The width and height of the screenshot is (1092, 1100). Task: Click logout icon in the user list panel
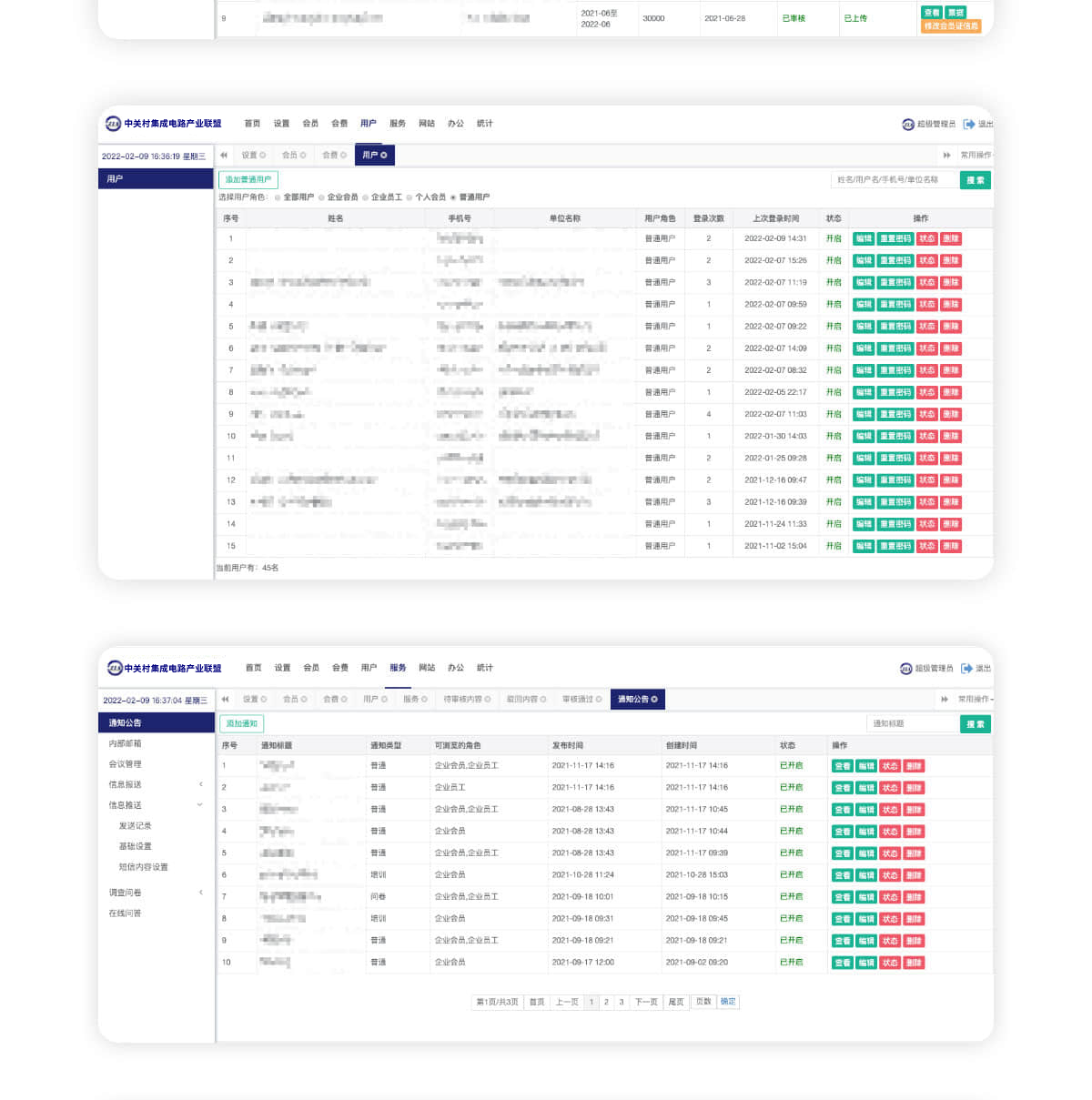click(x=969, y=124)
